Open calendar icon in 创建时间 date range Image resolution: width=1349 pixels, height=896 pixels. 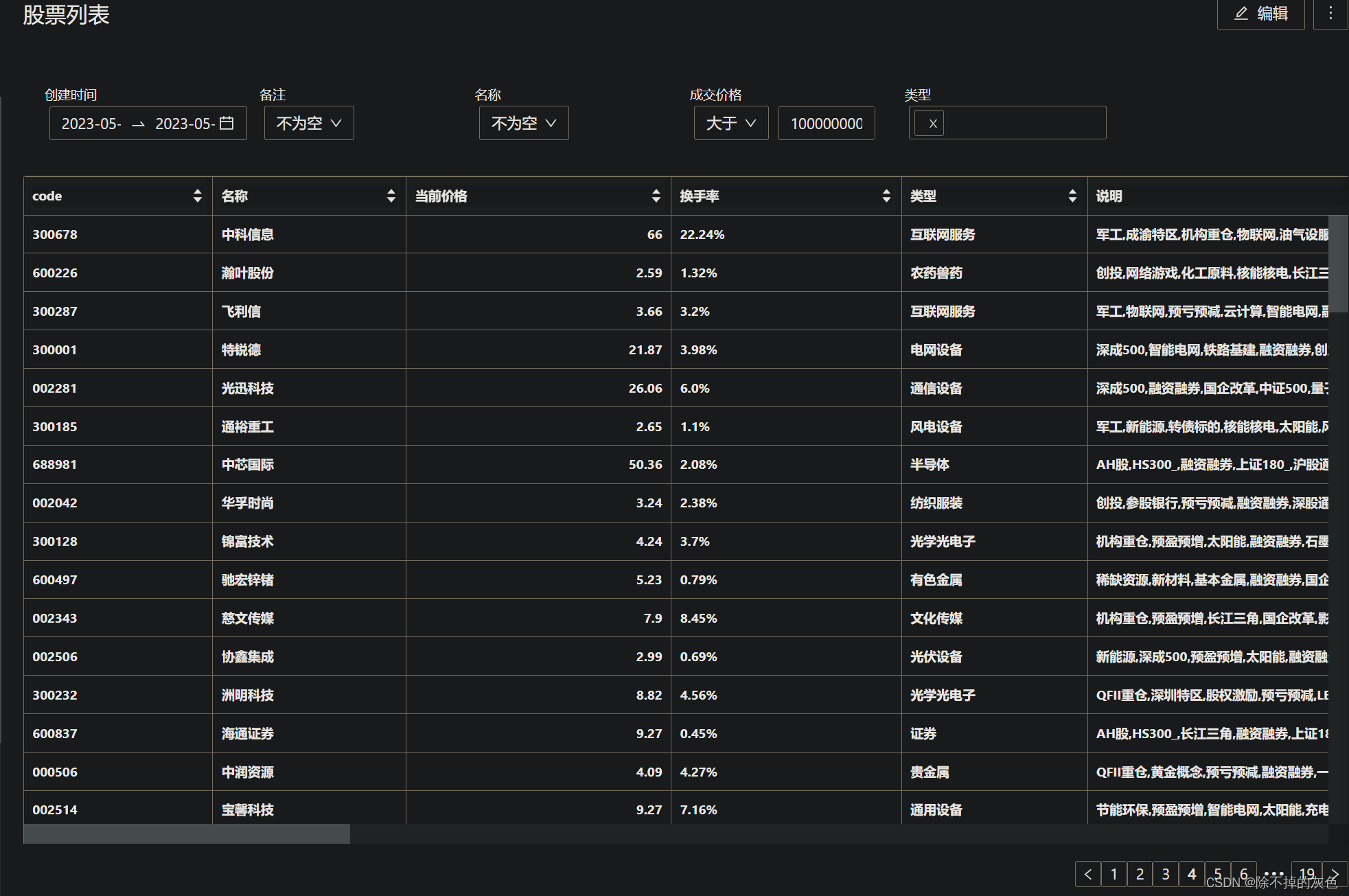(227, 123)
